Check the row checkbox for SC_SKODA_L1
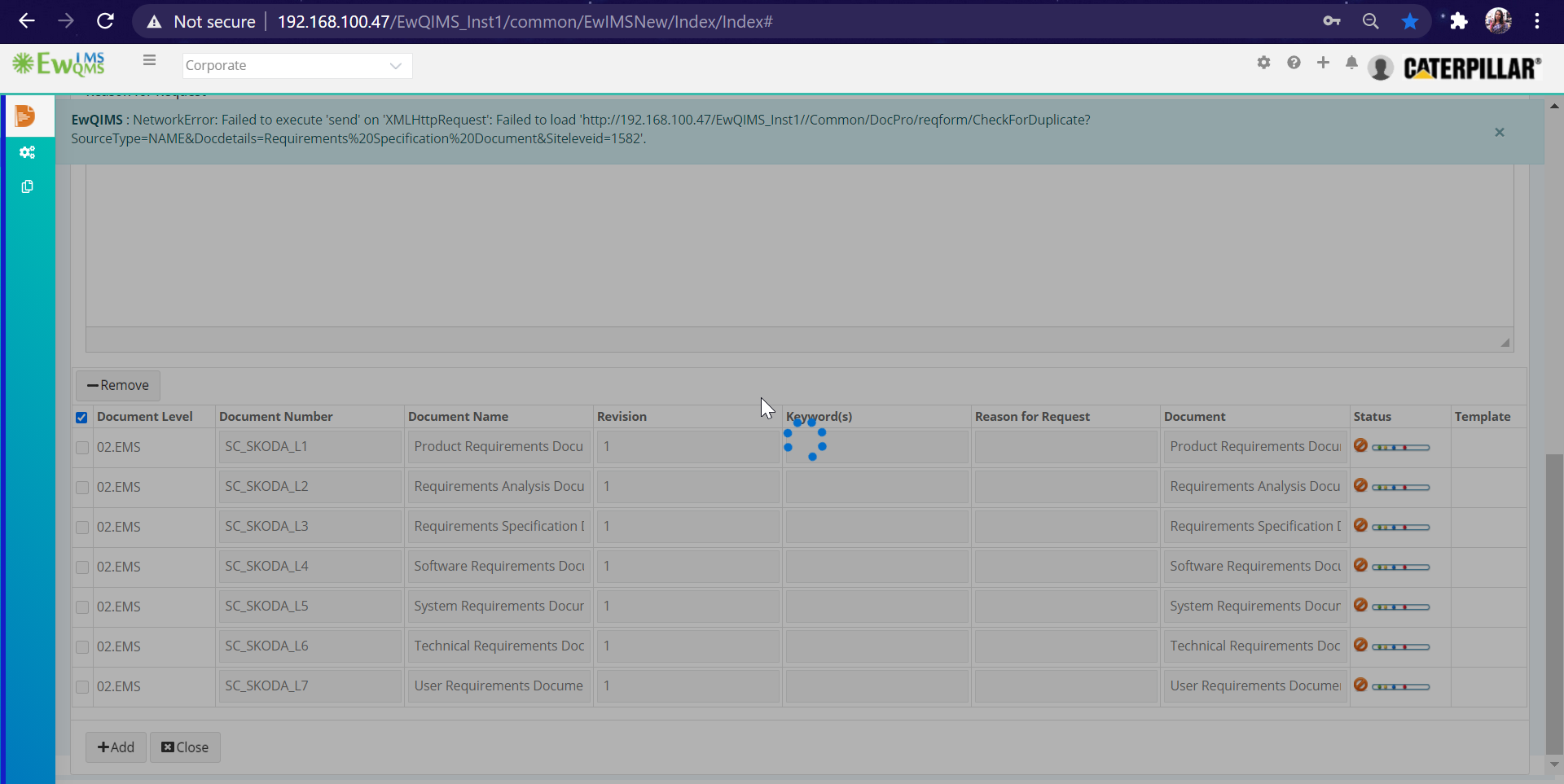The image size is (1564, 784). 82,448
